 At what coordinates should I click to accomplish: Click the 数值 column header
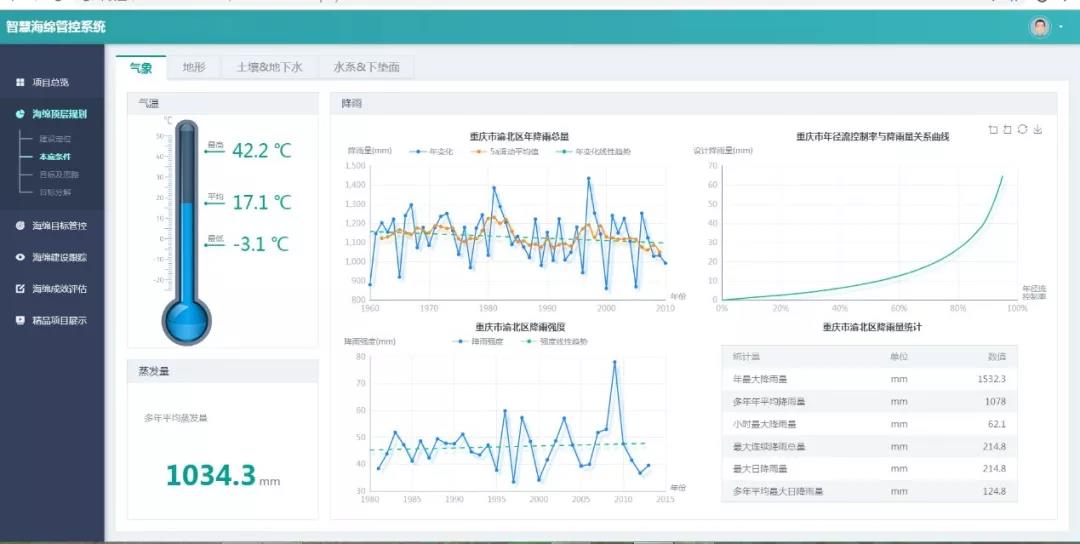coord(997,357)
